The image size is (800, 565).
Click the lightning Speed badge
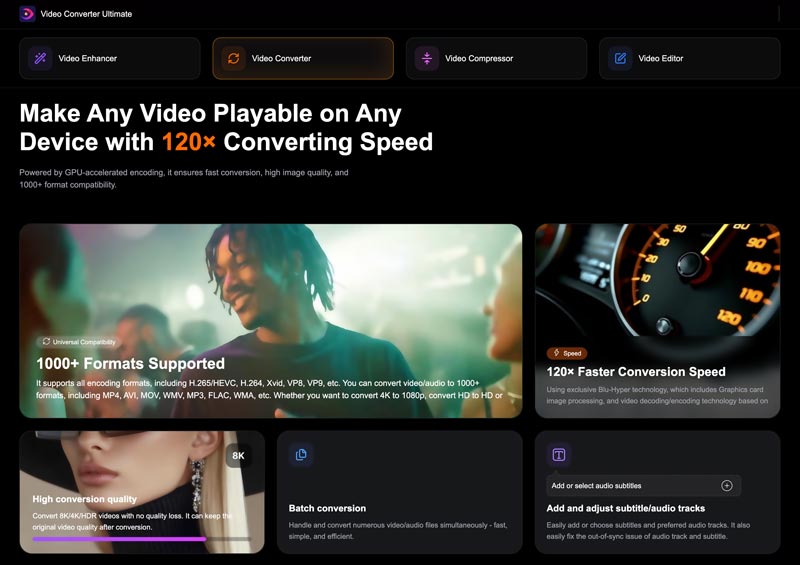pos(567,353)
